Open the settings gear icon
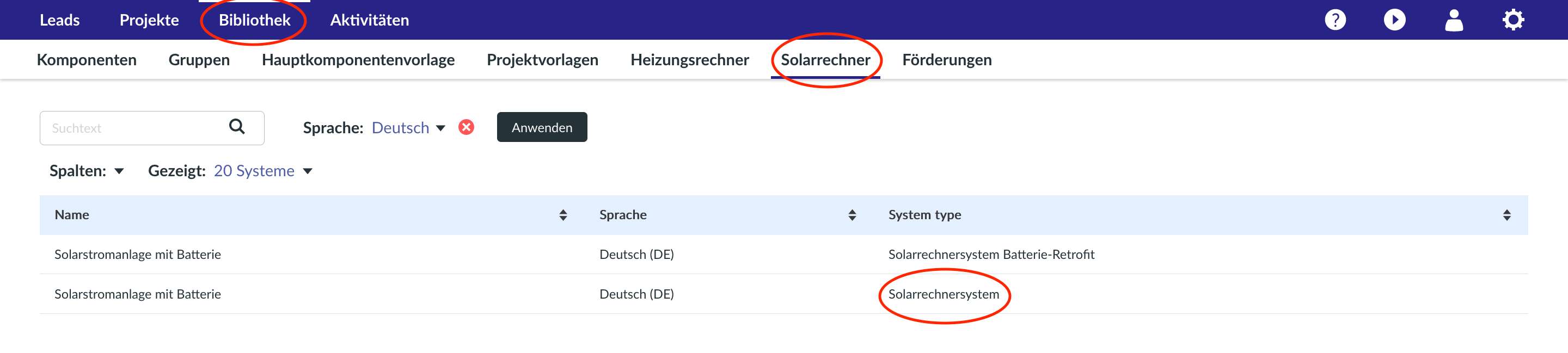 (x=1512, y=20)
